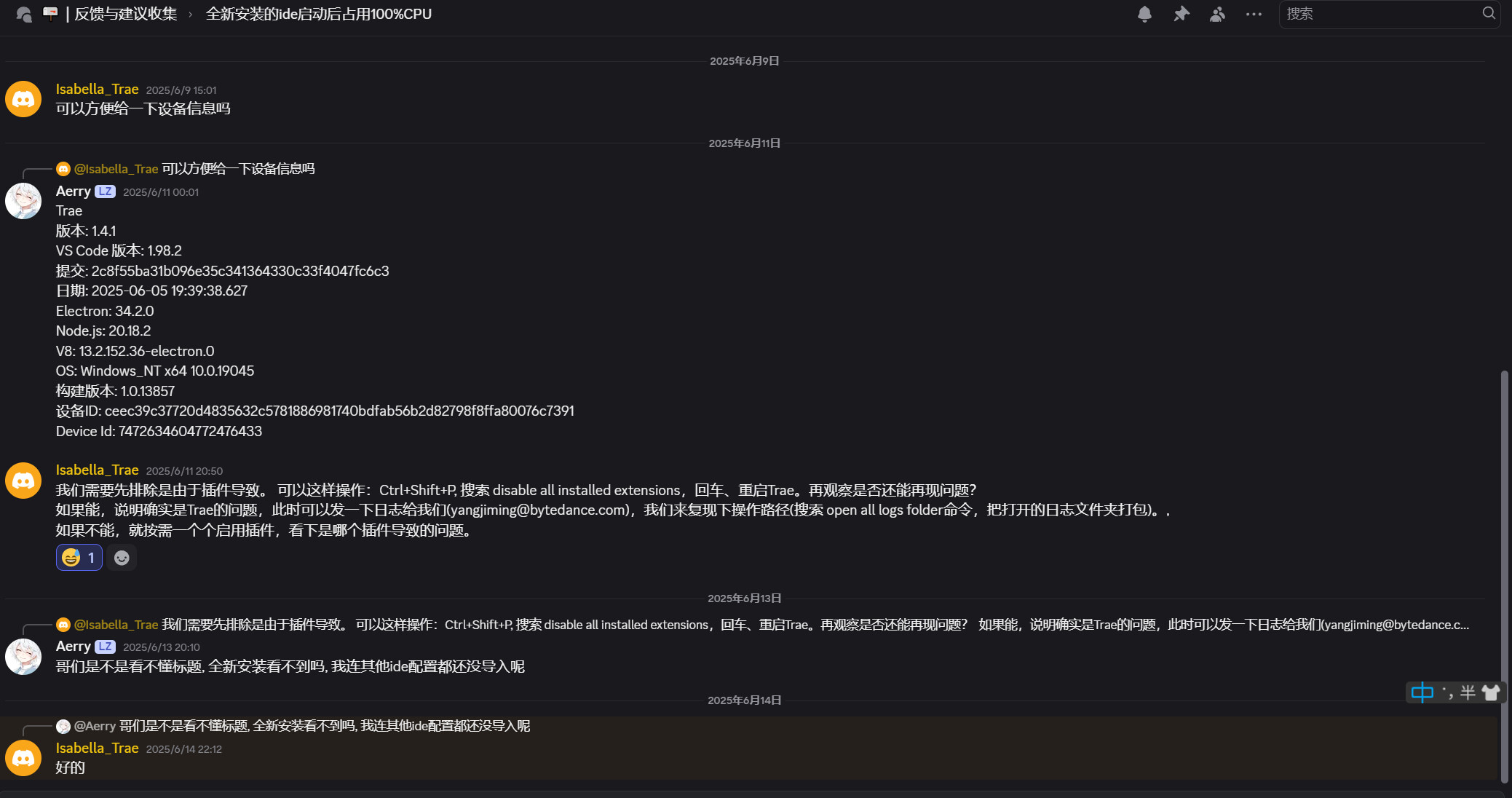Add a reaction with the smiley button
The width and height of the screenshot is (1512, 798).
(122, 558)
